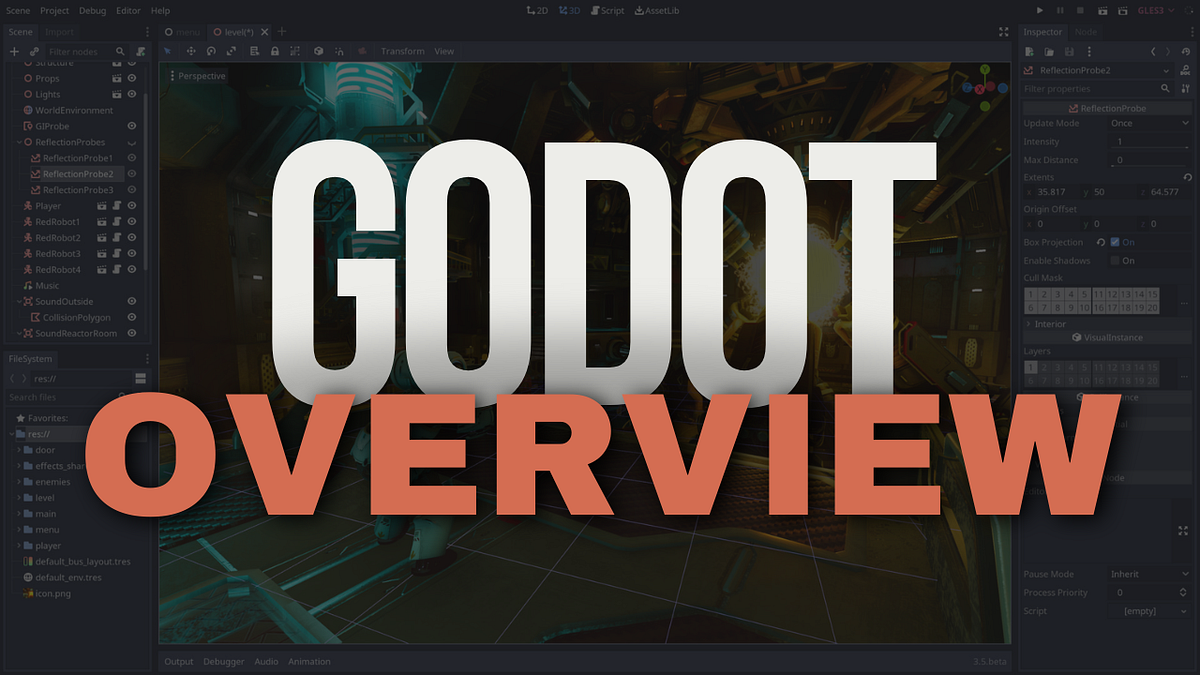The width and height of the screenshot is (1200, 675).
Task: Click the lock selected node icon
Action: click(x=275, y=51)
